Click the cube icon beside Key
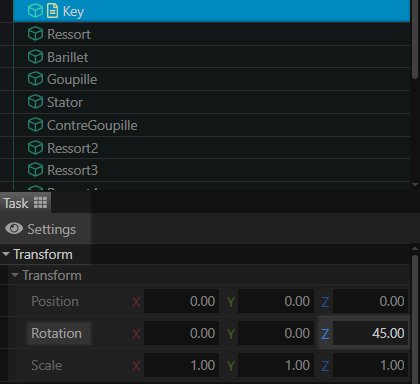Viewport: 420px width, 384px height. pyautogui.click(x=35, y=11)
